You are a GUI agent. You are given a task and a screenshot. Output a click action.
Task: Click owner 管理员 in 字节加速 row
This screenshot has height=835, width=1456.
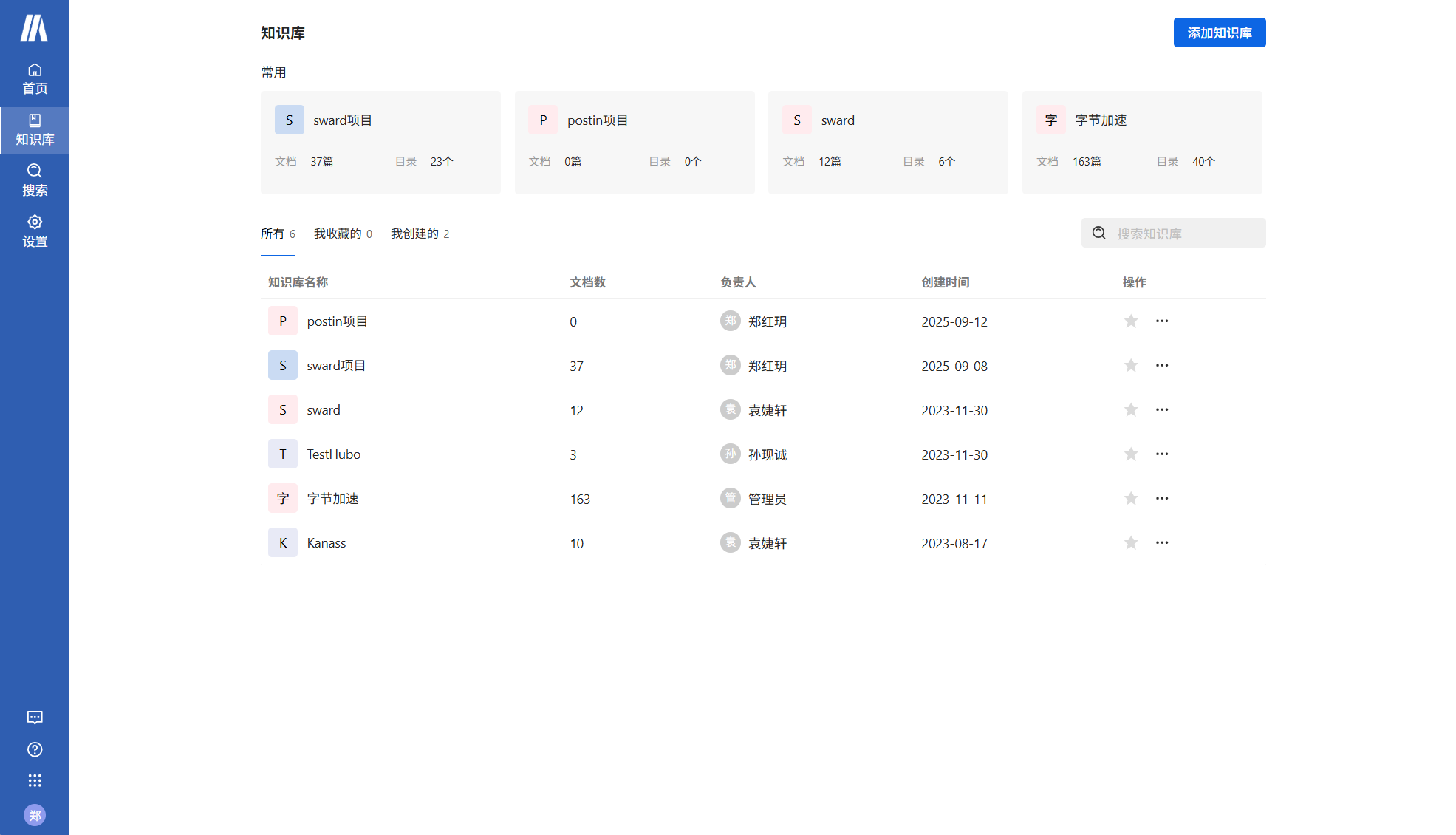point(768,499)
